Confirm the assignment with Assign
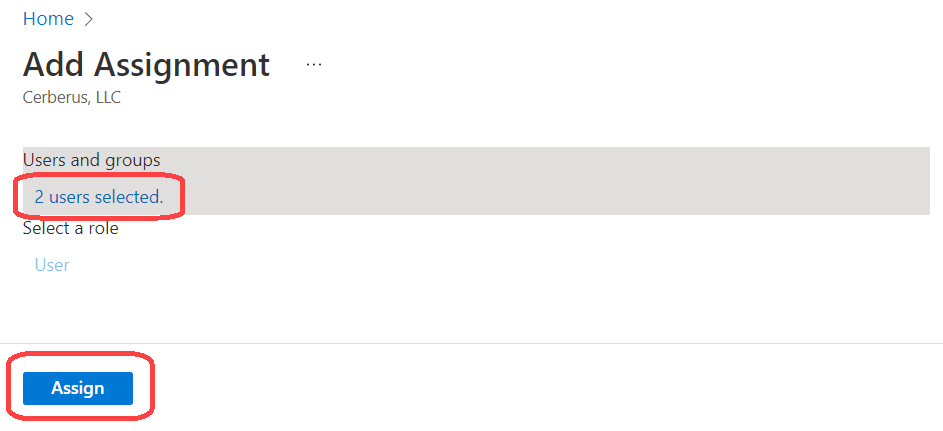Image resolution: width=943 pixels, height=431 pixels. click(78, 388)
